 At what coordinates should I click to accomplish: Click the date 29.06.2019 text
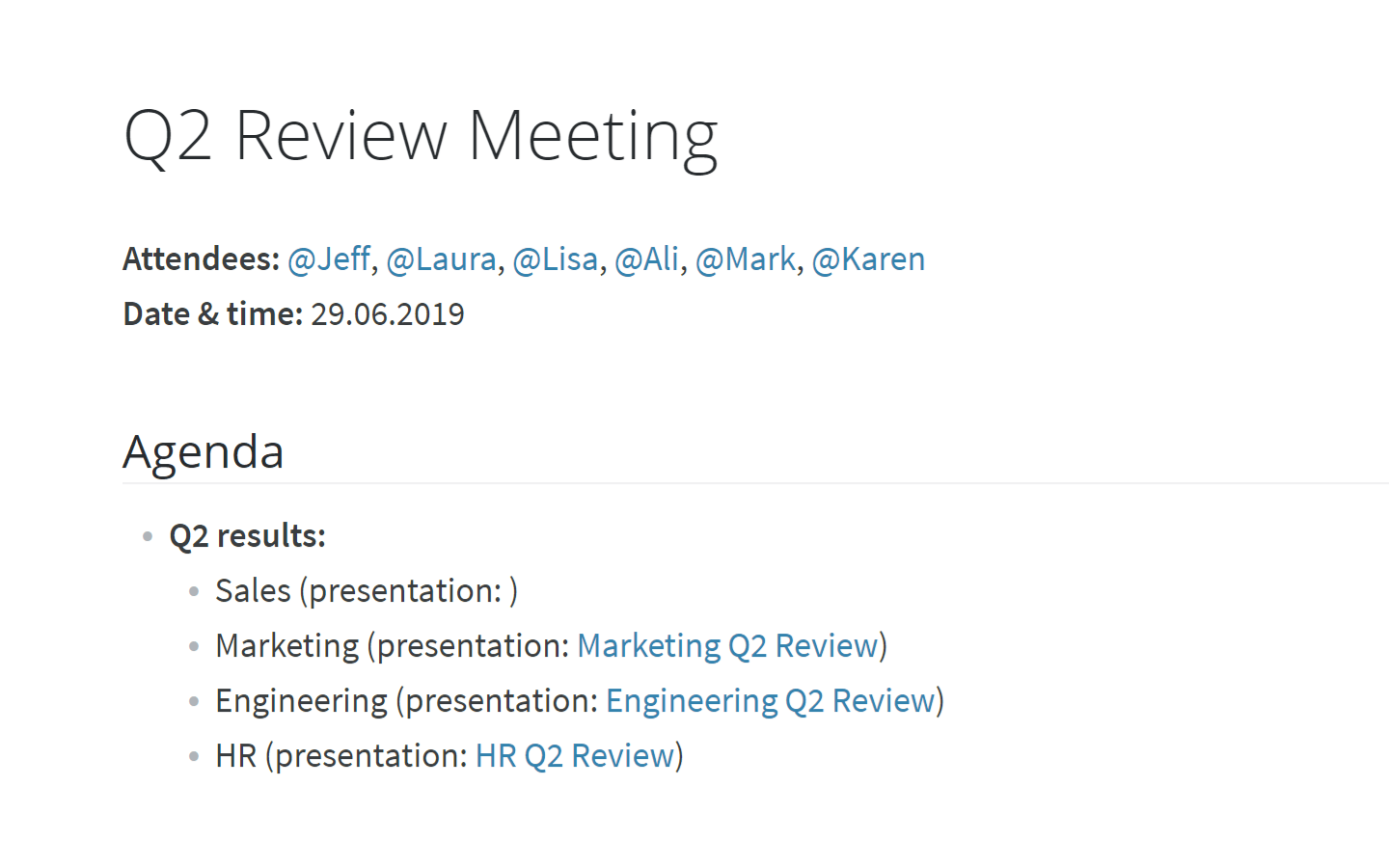388,314
